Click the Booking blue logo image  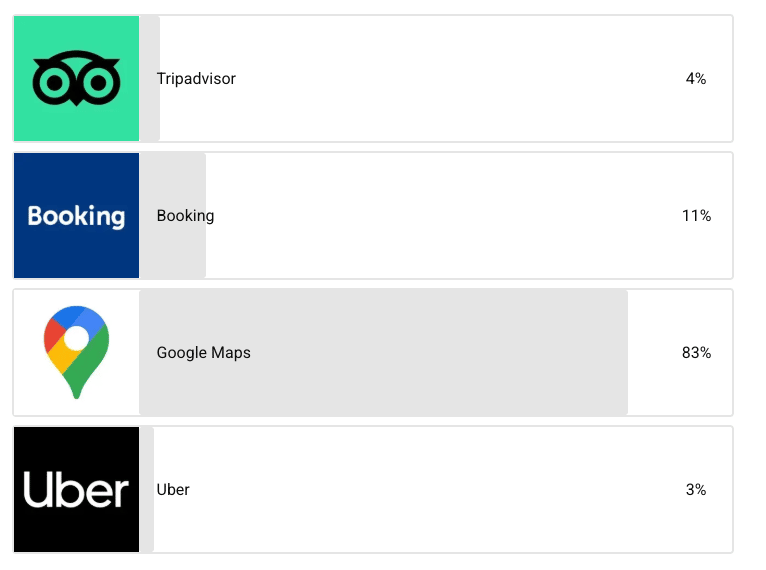coord(76,215)
